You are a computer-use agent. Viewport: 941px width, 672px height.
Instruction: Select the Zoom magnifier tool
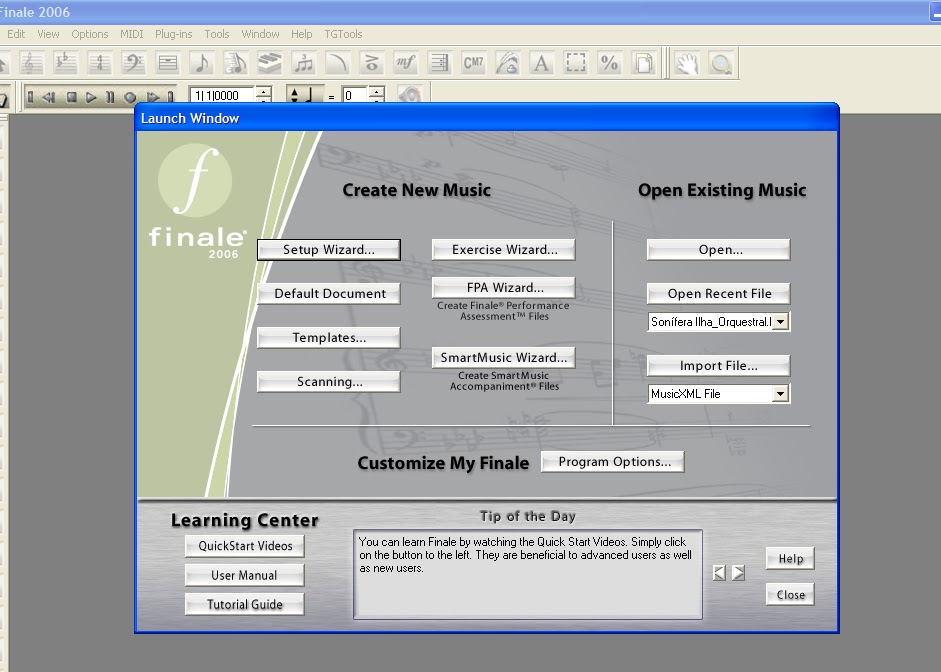(x=721, y=63)
